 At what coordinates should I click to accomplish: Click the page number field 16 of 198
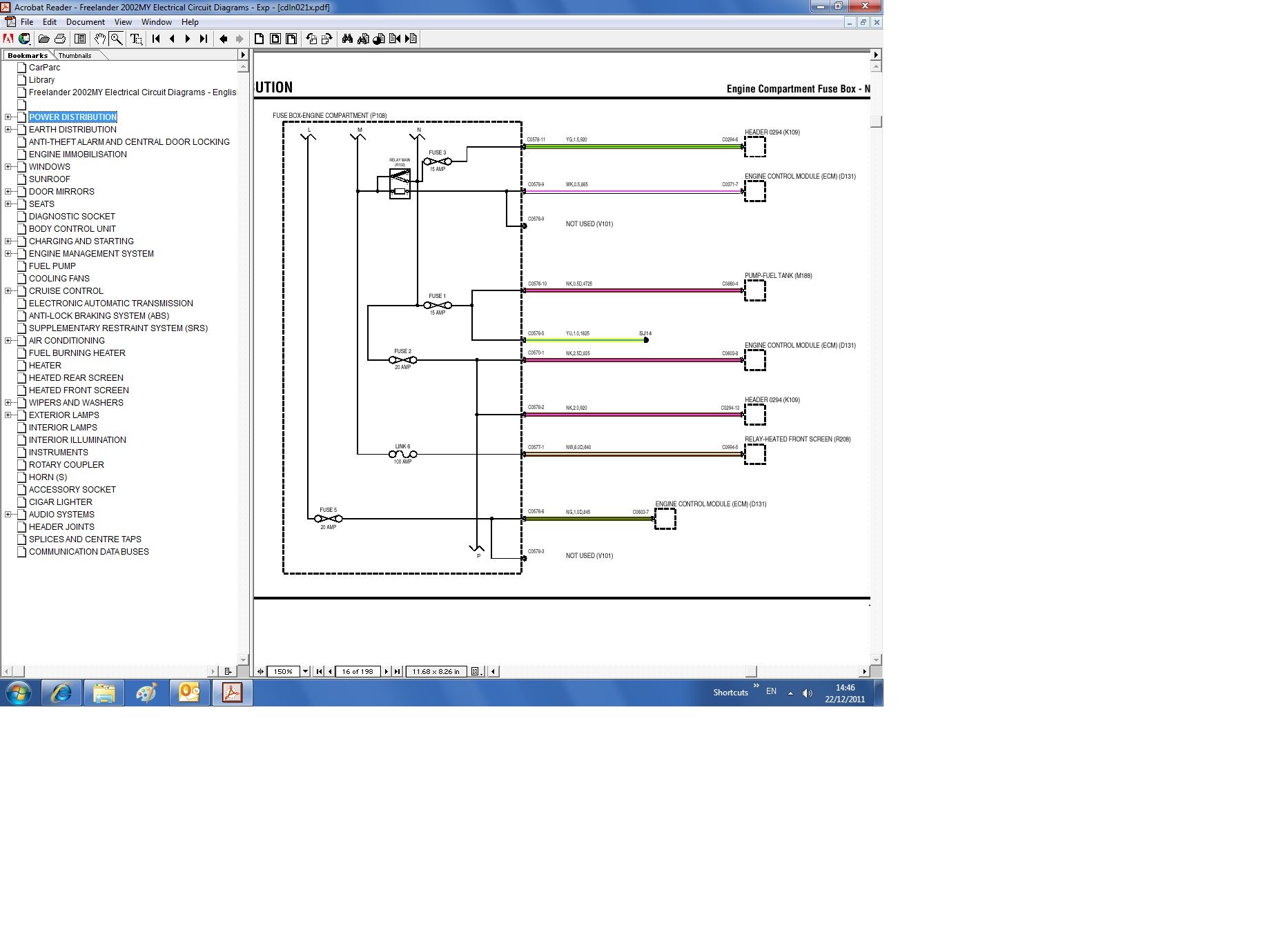point(358,671)
